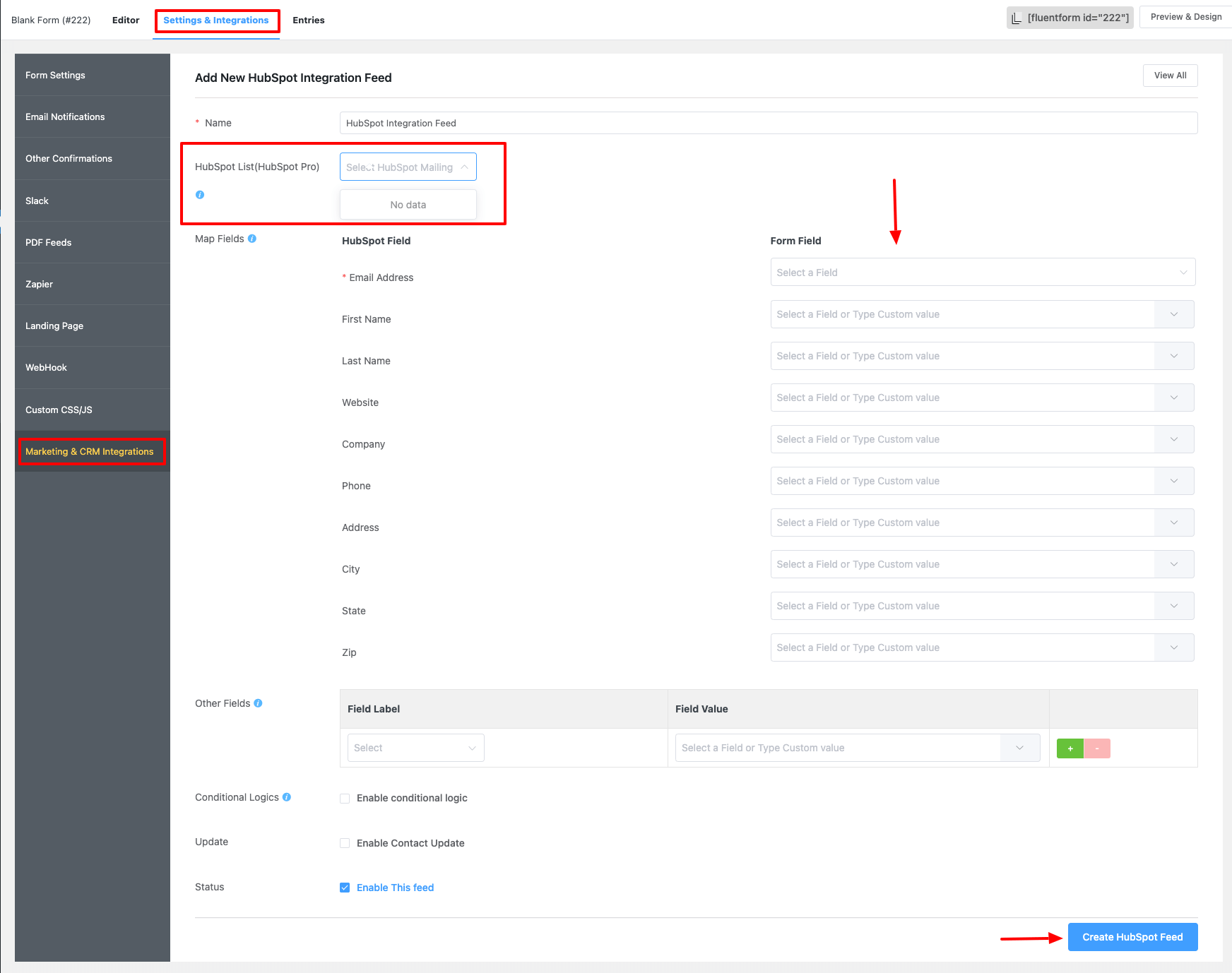This screenshot has height=973, width=1232.
Task: Open PDF Feeds in sidebar
Action: pyautogui.click(x=93, y=242)
